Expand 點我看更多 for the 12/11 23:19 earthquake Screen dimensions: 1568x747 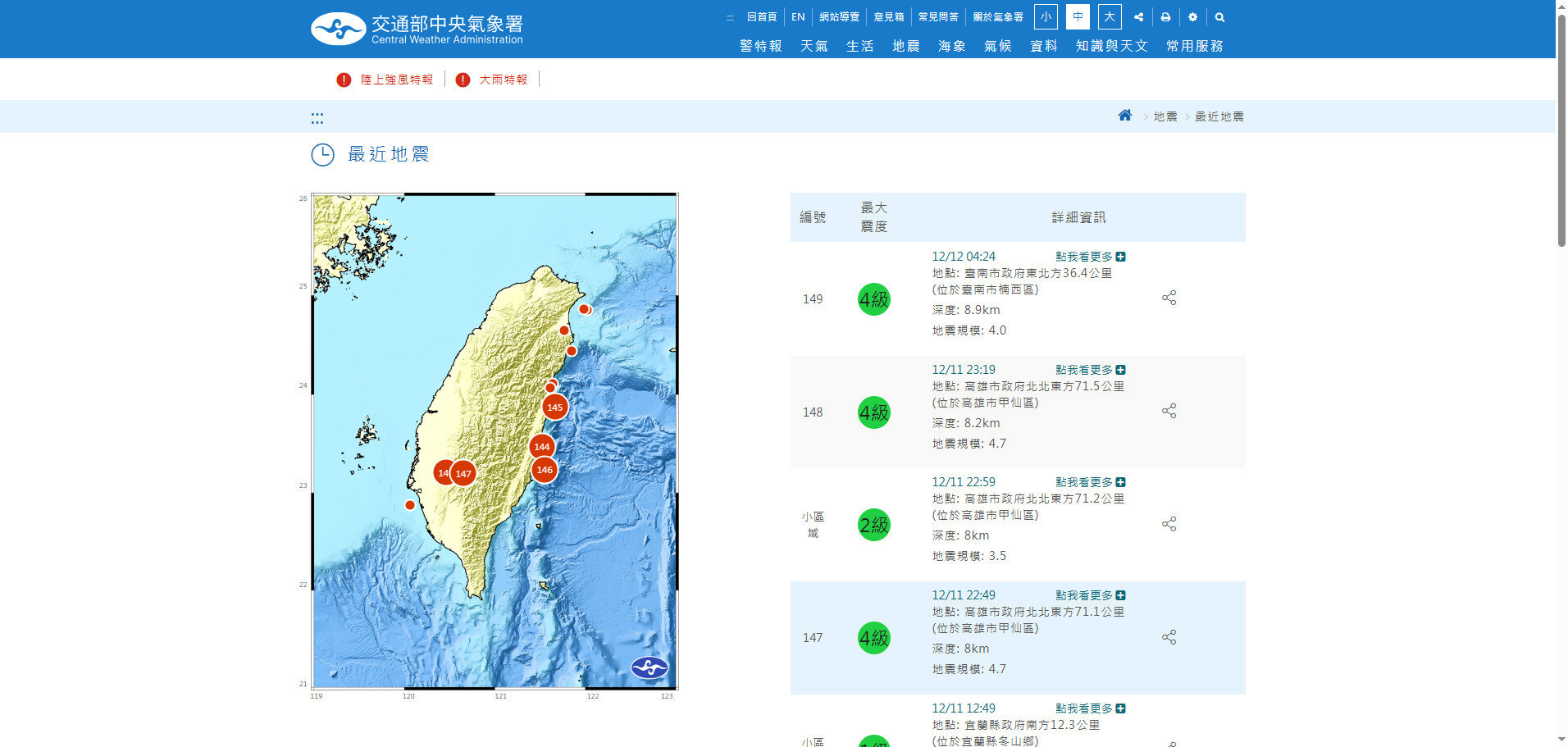(1090, 370)
